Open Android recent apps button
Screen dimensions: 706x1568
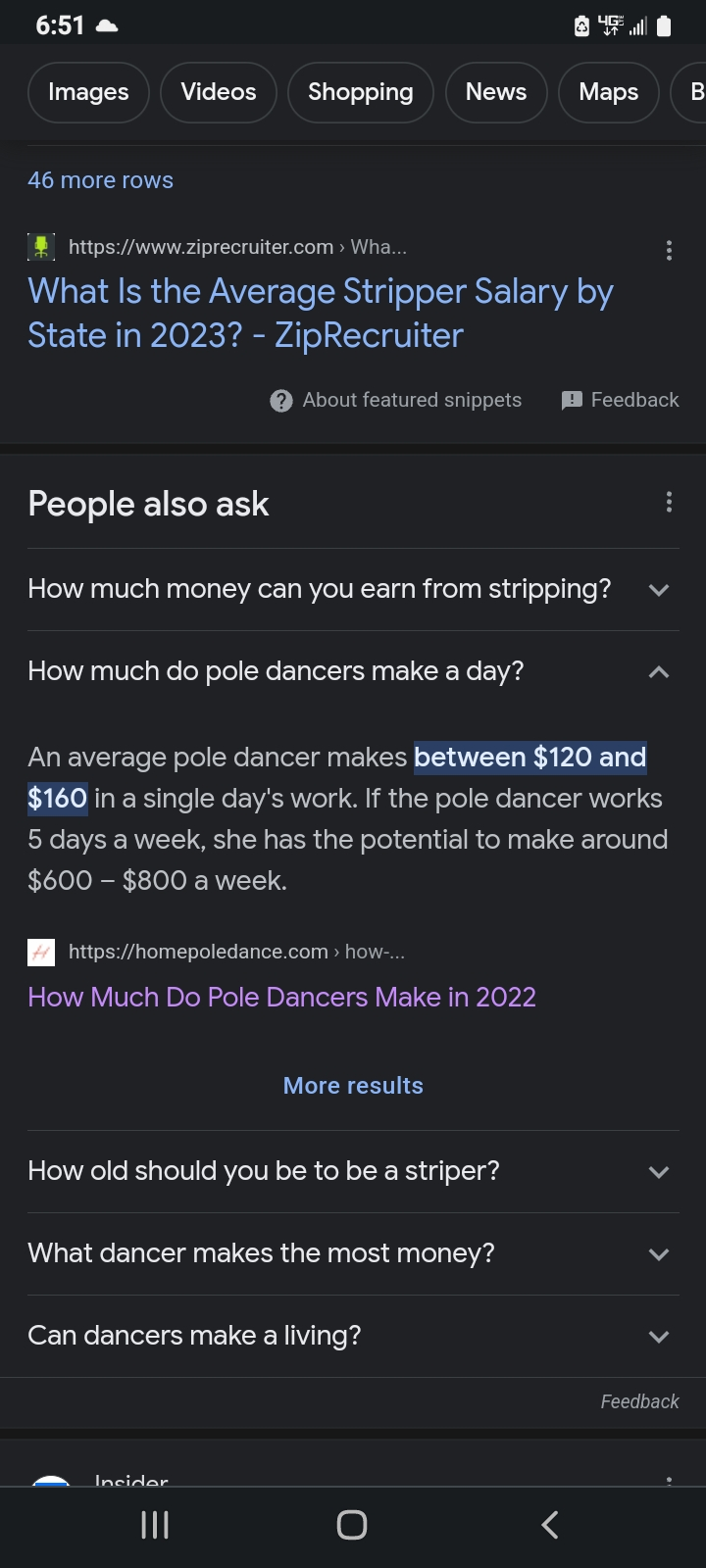155,1525
